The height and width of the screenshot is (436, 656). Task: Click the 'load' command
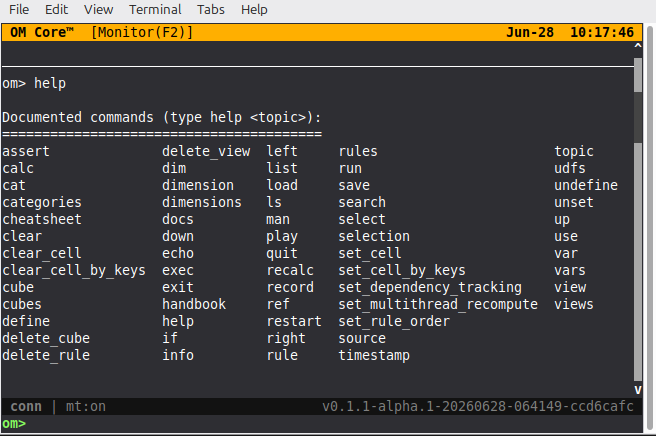282,185
